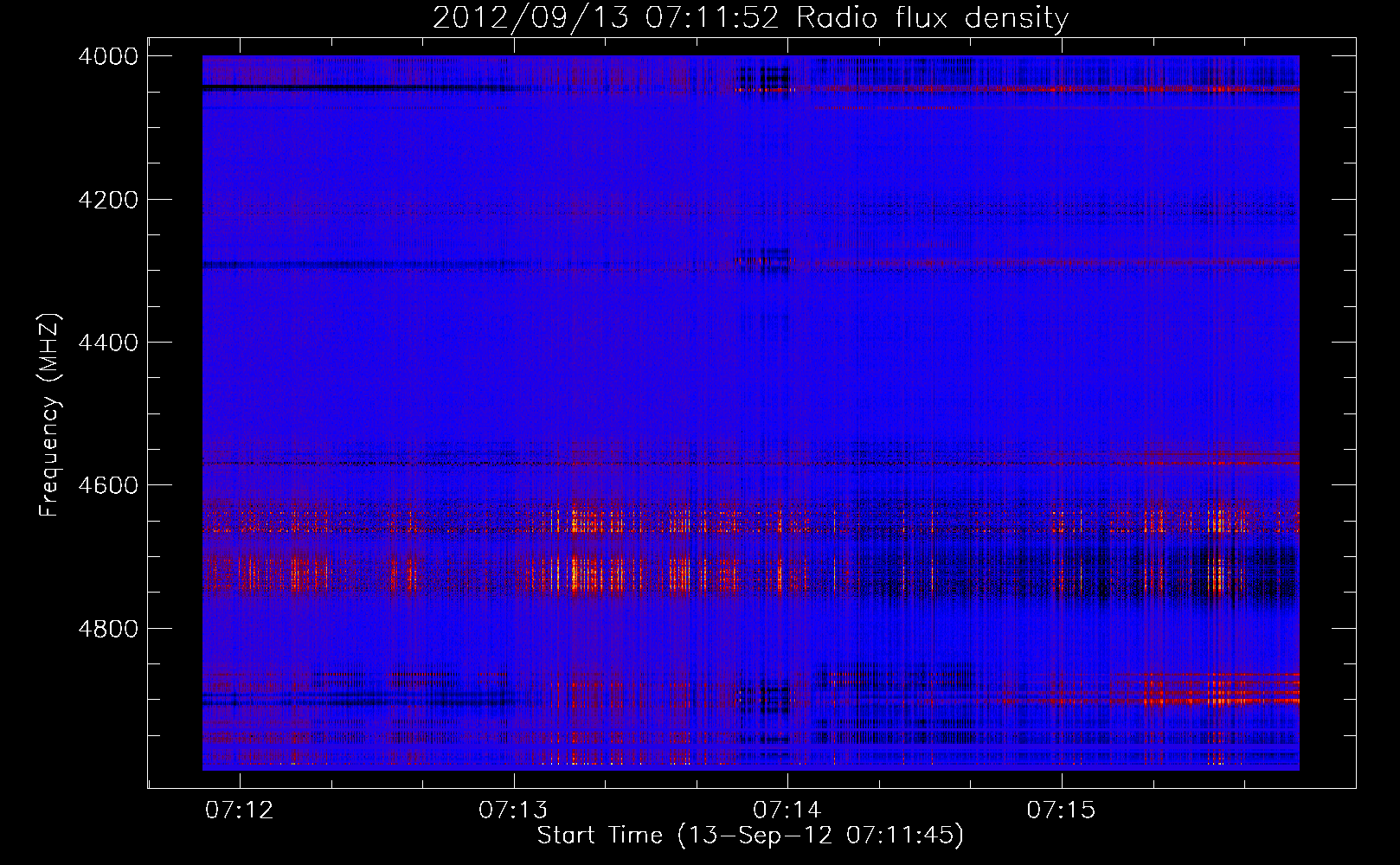This screenshot has height=865, width=1400.
Task: Click the 4800 frequency tick label
Action: 108,628
